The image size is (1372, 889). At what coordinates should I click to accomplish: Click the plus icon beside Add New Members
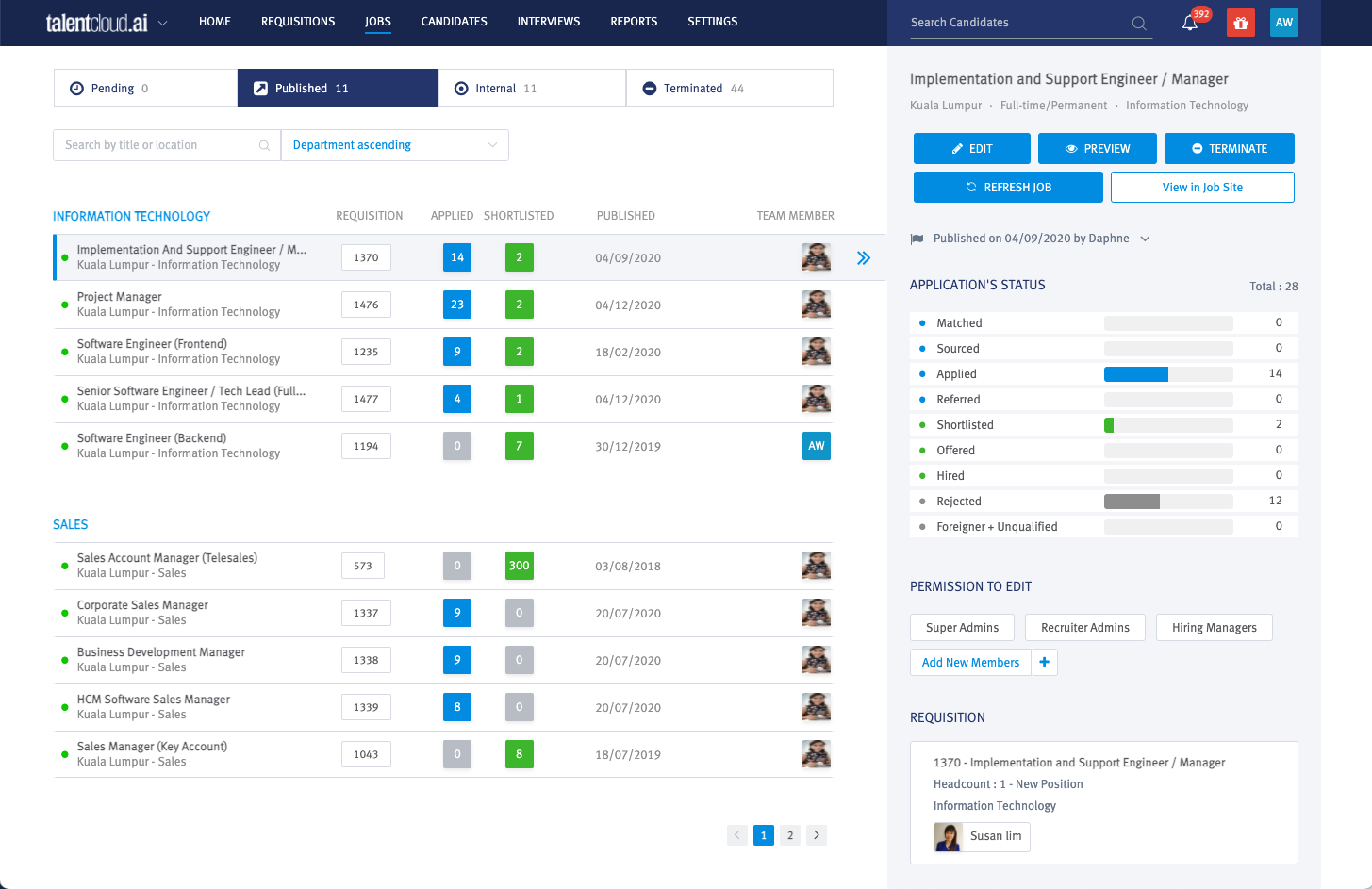(1045, 663)
